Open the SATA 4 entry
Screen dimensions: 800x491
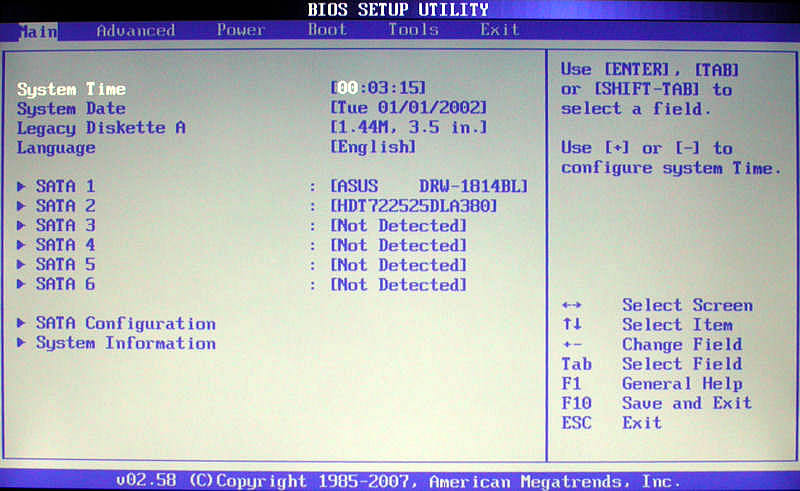pos(65,245)
